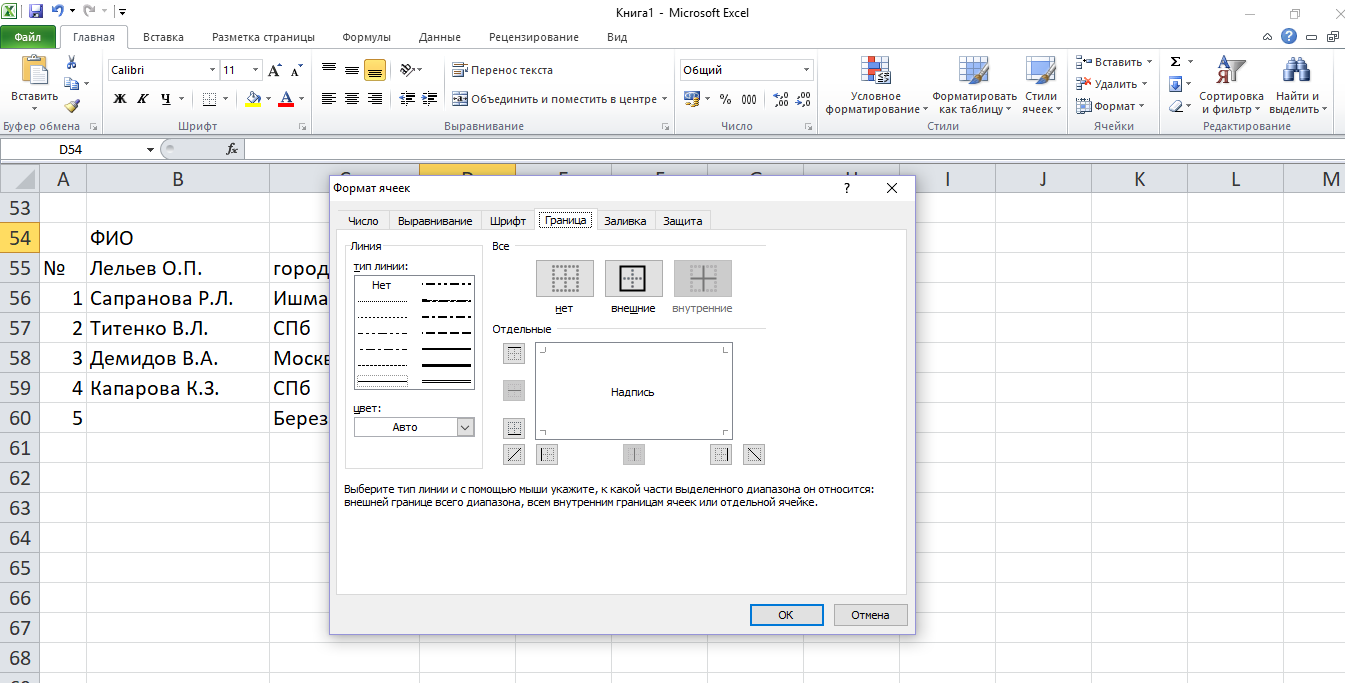Click the Надпись border preview area

(633, 391)
